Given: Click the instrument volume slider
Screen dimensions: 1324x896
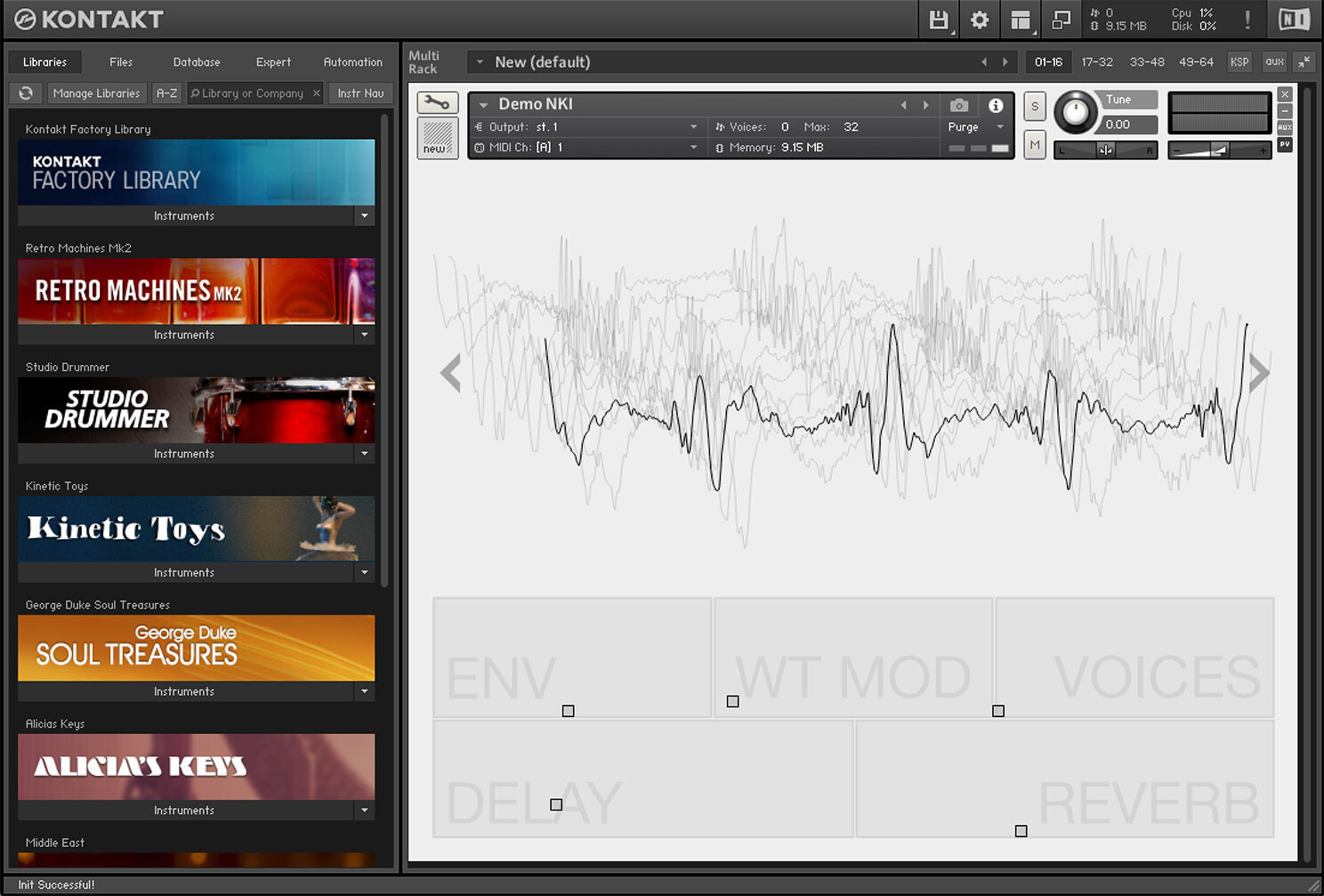Looking at the screenshot, I should click(1218, 150).
